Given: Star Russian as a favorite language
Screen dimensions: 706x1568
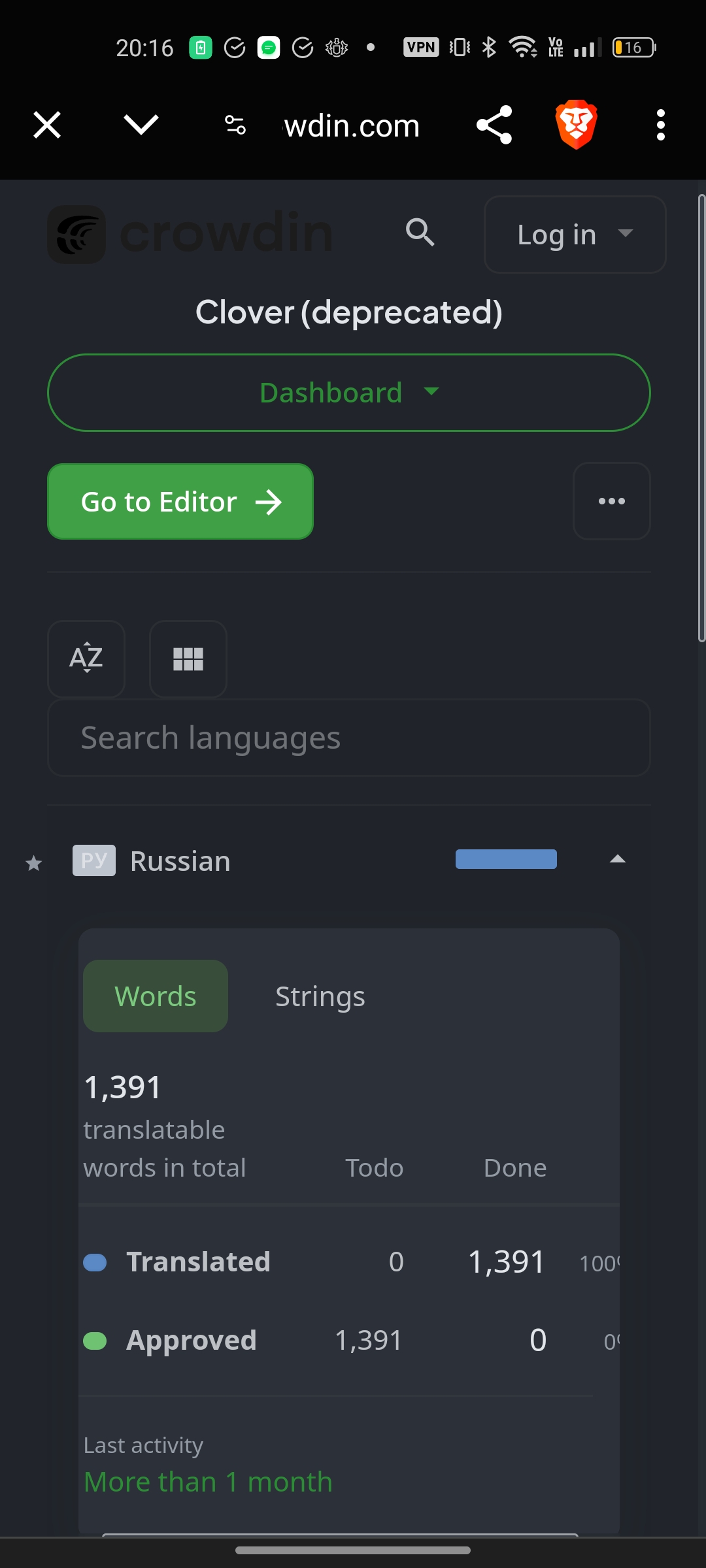Looking at the screenshot, I should coord(34,864).
